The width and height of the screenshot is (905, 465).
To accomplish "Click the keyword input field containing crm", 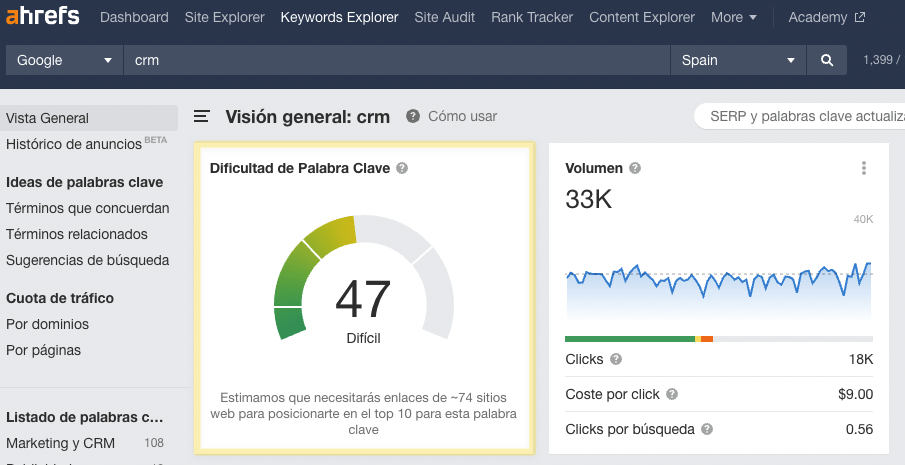I will pos(396,60).
